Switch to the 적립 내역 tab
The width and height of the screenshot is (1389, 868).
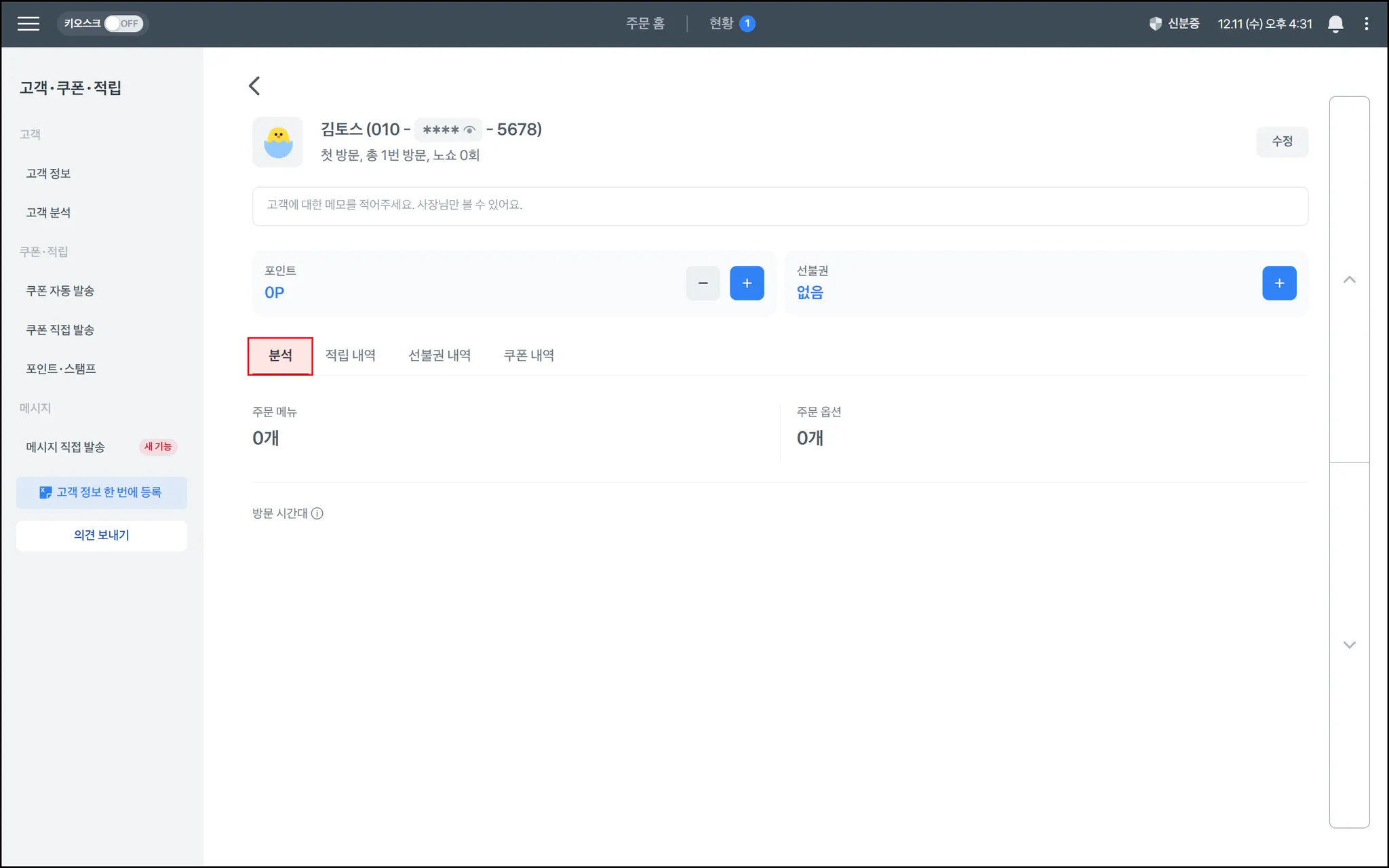[x=350, y=355]
